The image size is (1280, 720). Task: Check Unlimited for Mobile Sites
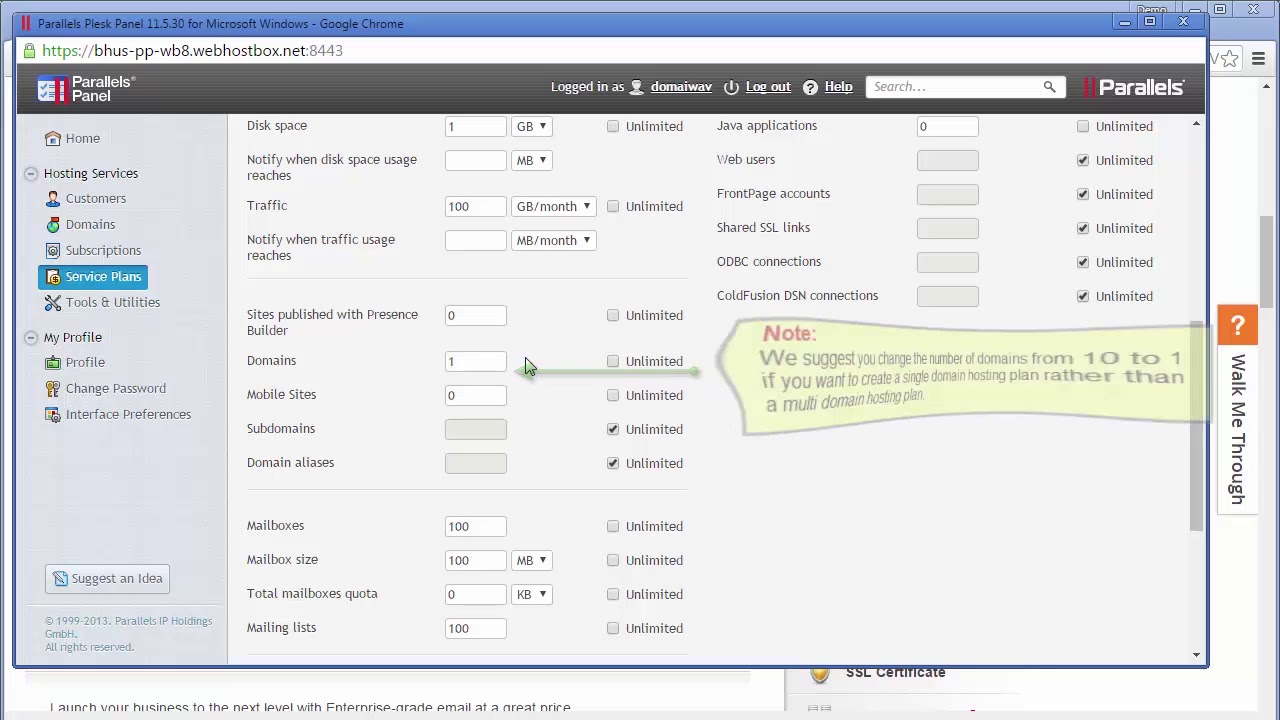click(613, 395)
